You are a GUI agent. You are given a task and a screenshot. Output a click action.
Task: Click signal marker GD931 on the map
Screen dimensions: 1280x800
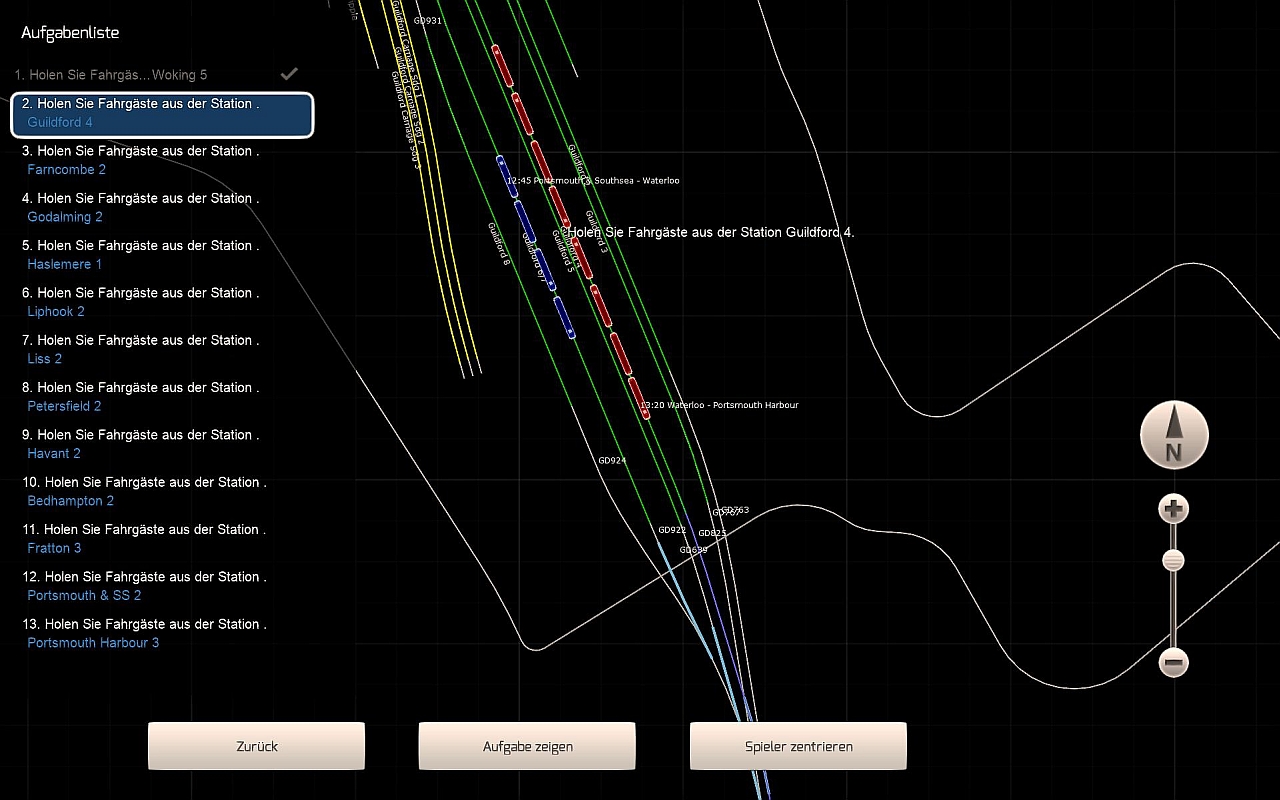427,21
